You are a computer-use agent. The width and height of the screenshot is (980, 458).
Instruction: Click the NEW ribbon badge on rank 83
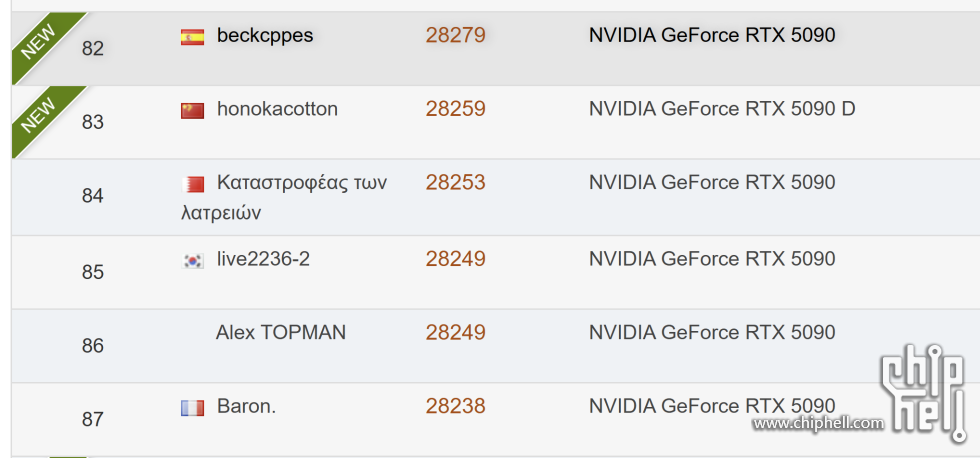coord(44,117)
